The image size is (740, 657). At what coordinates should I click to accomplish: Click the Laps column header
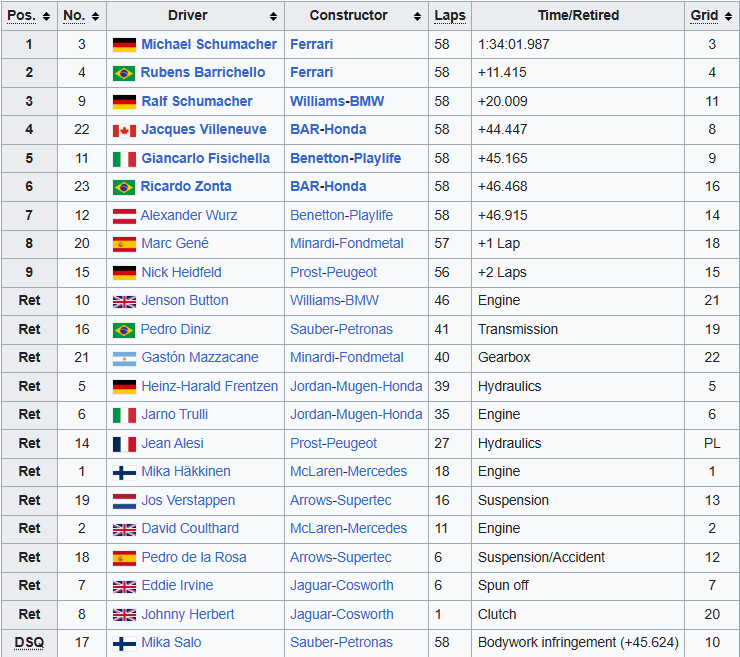coord(450,16)
